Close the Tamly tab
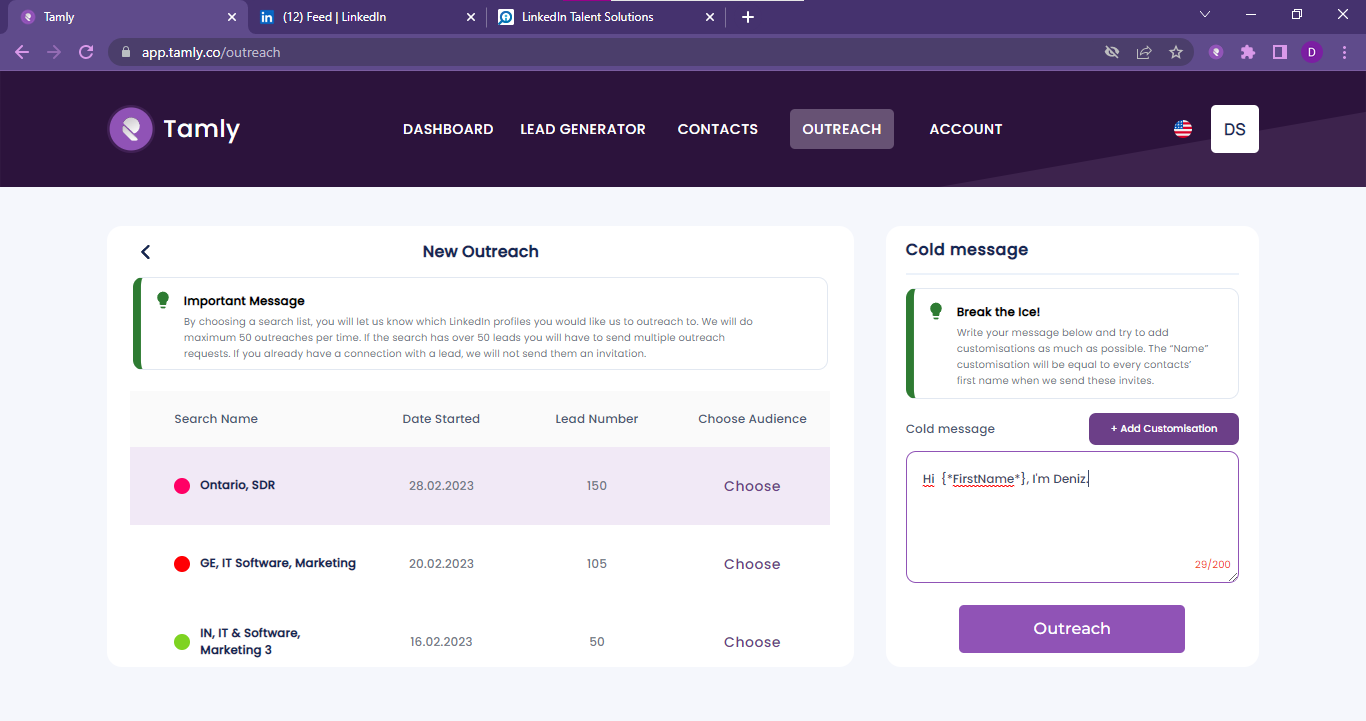This screenshot has height=721, width=1366. [x=232, y=17]
